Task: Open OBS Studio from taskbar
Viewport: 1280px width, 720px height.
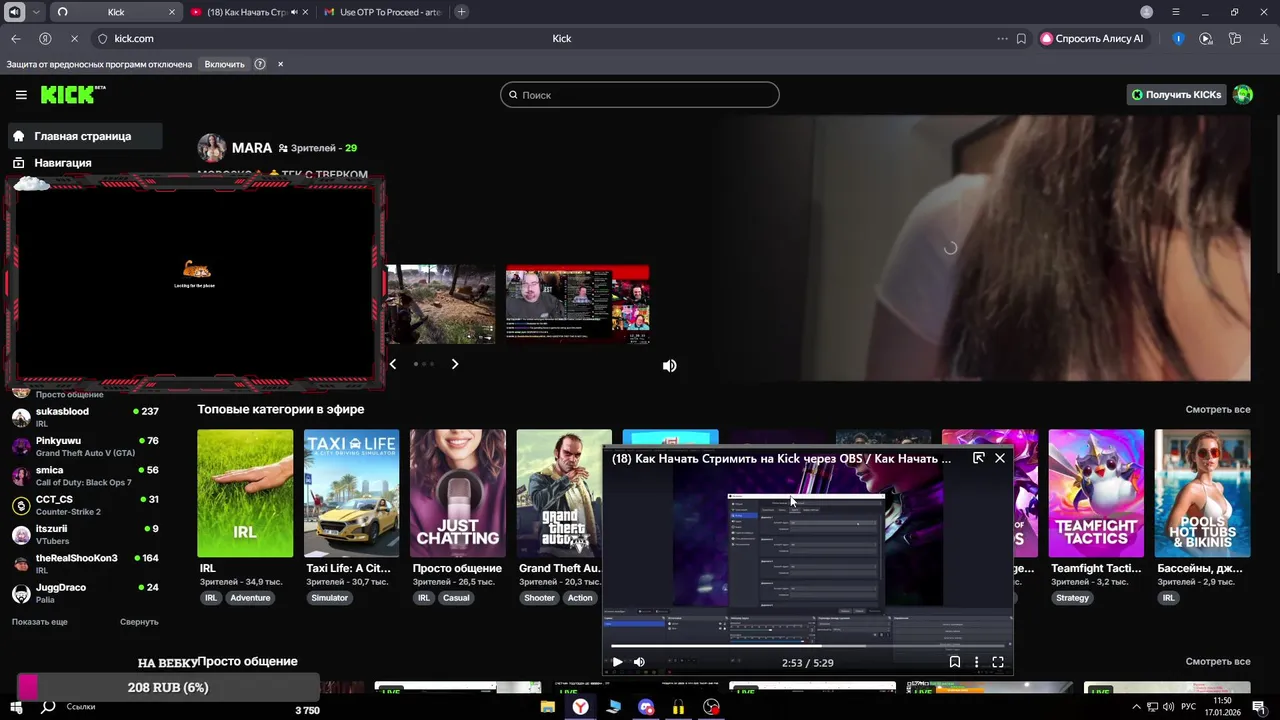Action: 711,707
